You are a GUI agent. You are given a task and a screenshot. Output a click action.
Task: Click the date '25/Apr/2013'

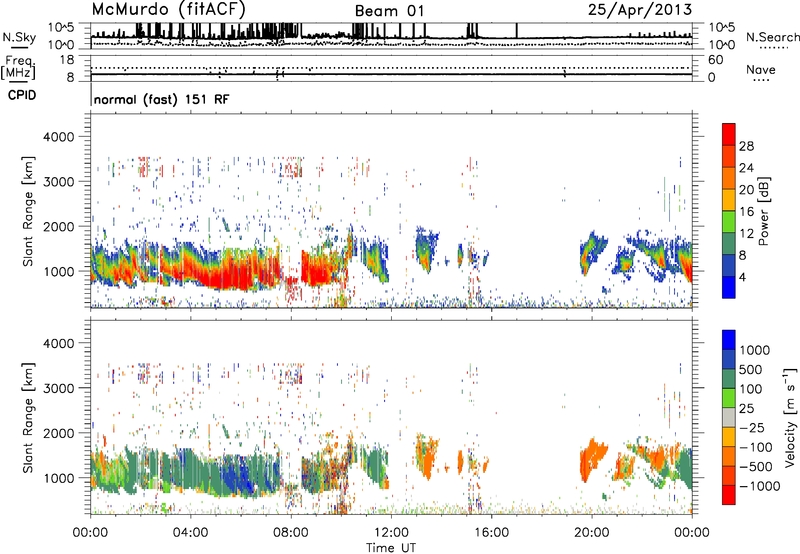click(640, 10)
